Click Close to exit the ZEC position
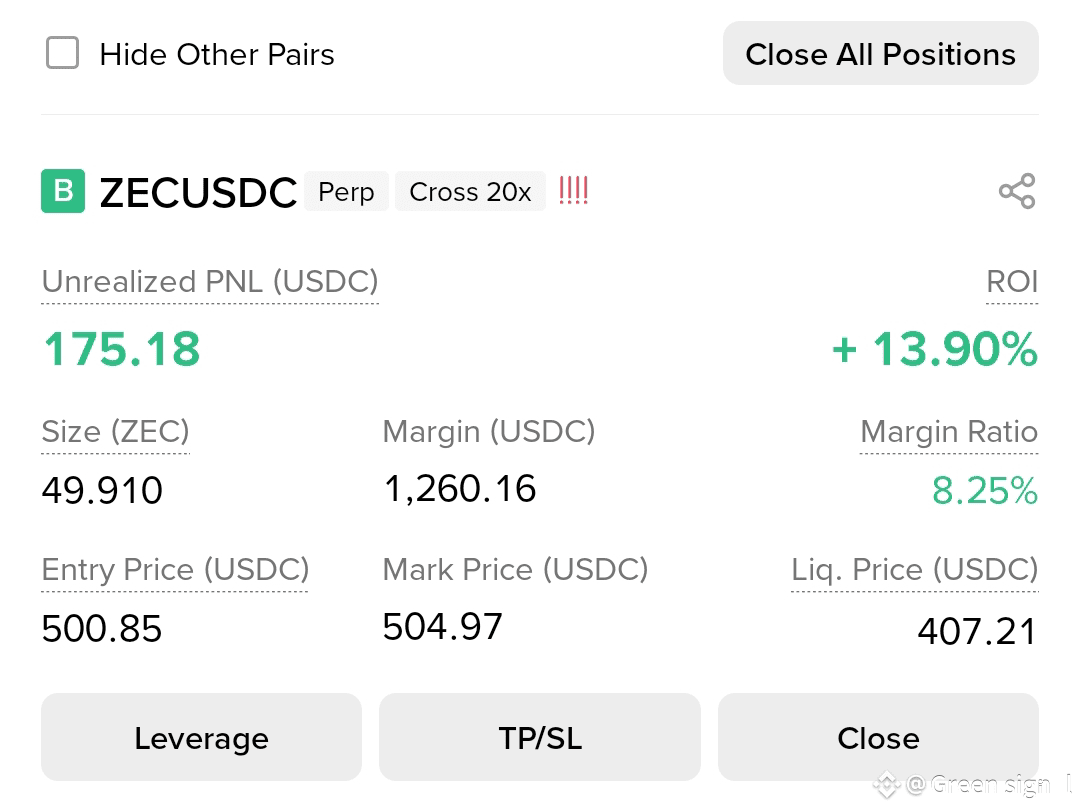 click(878, 737)
